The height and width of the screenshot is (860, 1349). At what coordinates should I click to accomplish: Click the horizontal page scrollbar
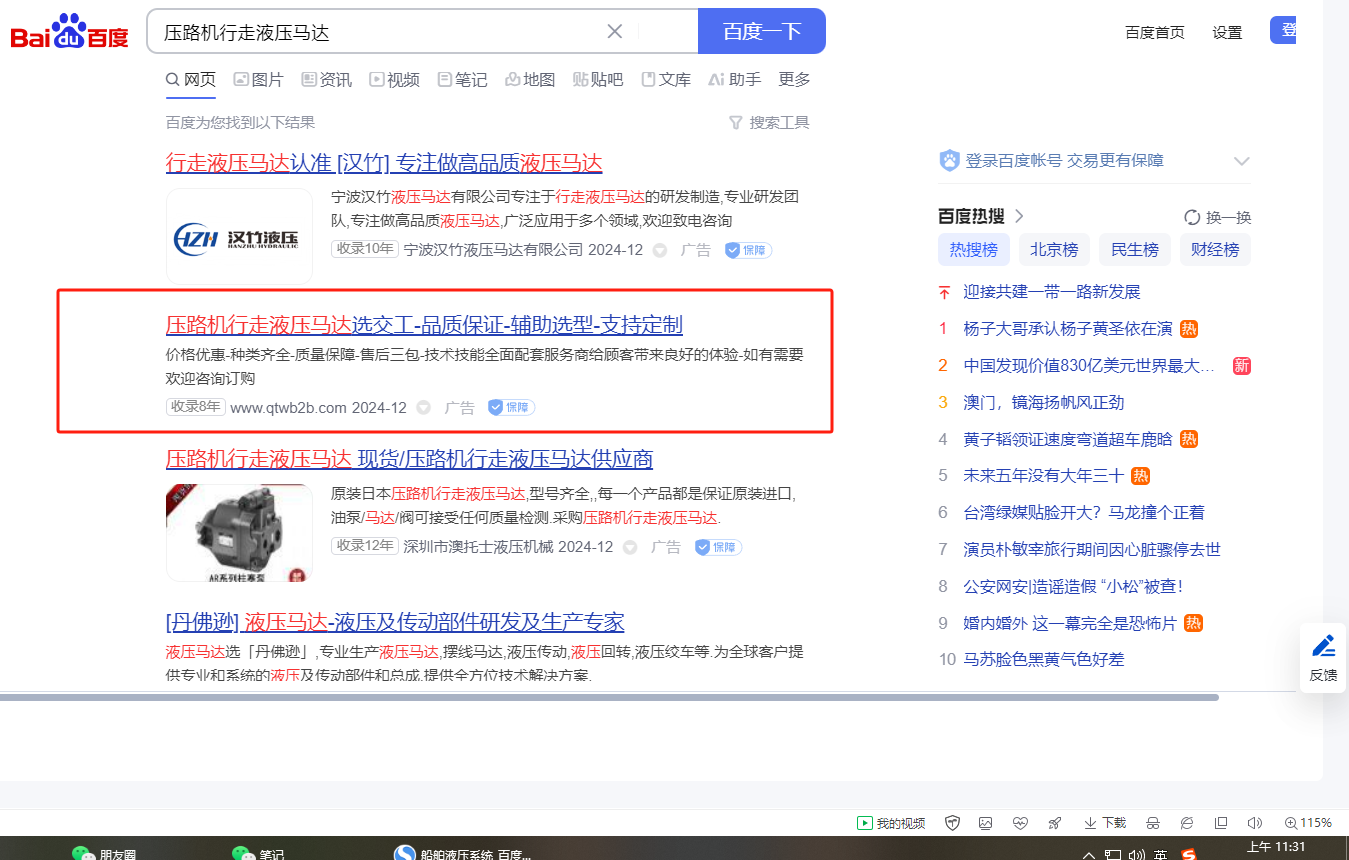tap(609, 697)
